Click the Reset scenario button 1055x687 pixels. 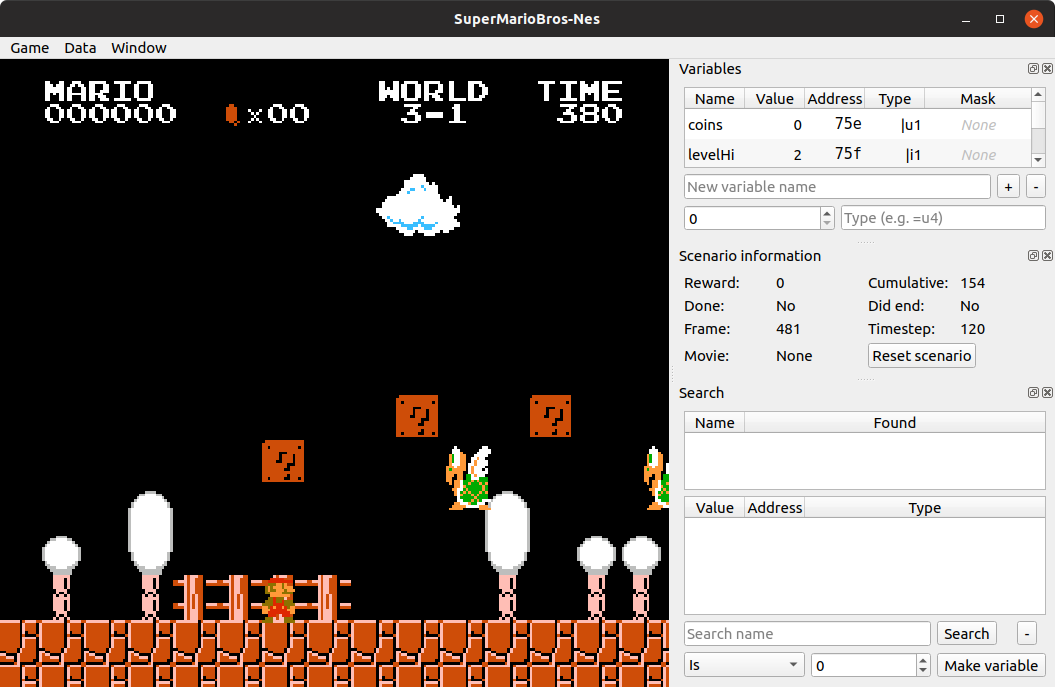(x=922, y=356)
